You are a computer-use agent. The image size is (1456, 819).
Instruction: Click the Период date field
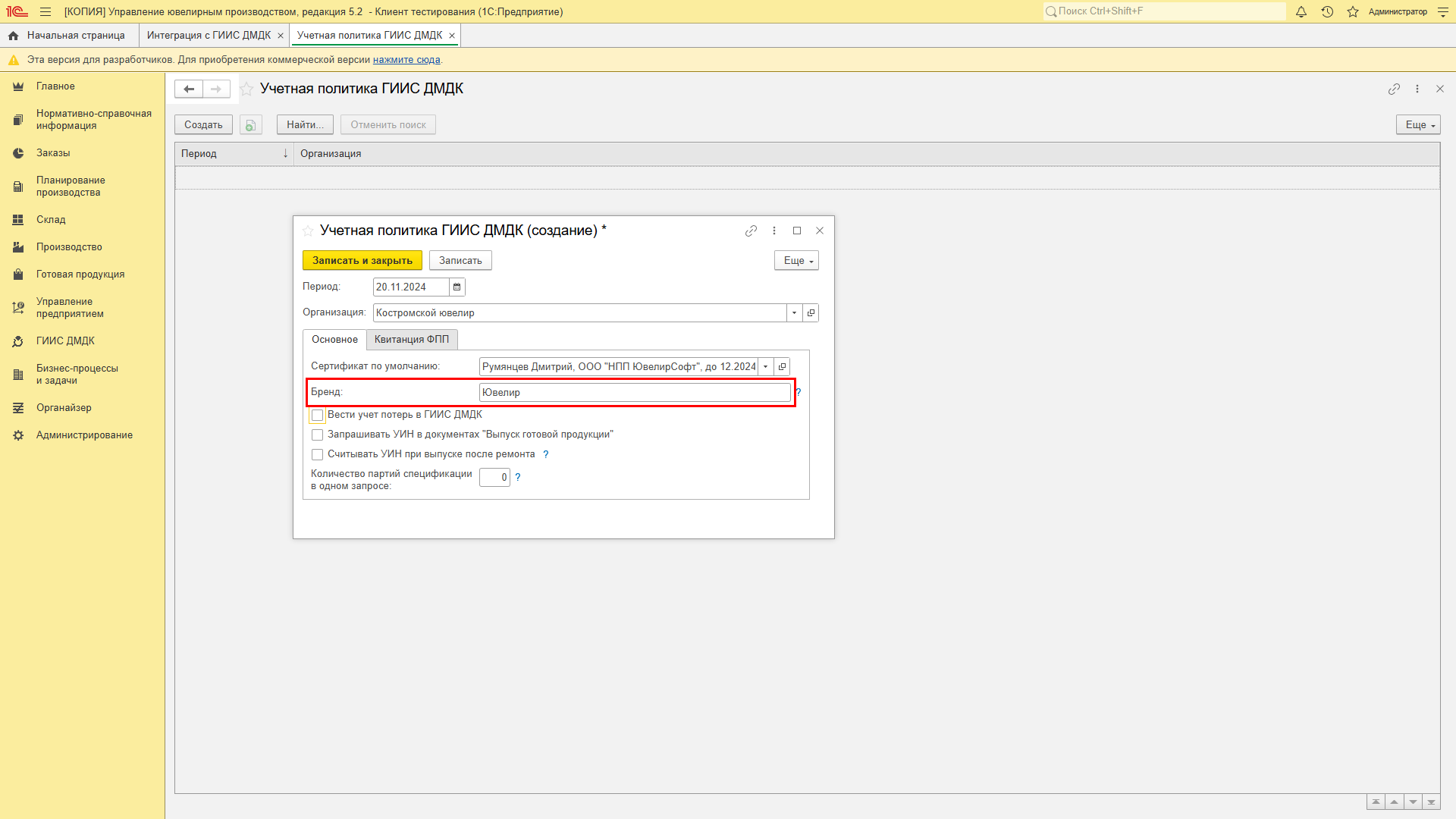coord(411,287)
